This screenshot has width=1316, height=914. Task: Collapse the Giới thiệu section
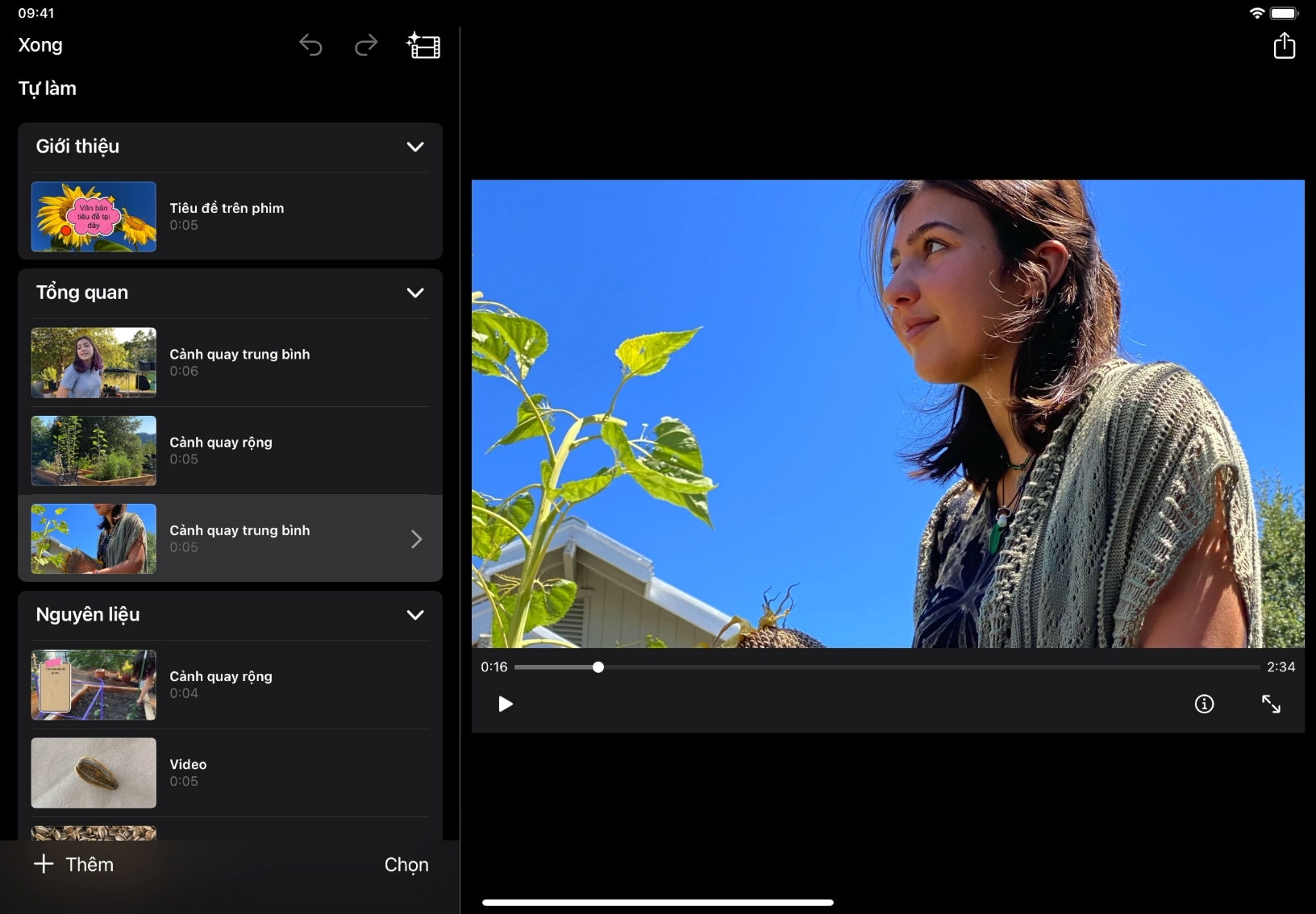[x=415, y=147]
